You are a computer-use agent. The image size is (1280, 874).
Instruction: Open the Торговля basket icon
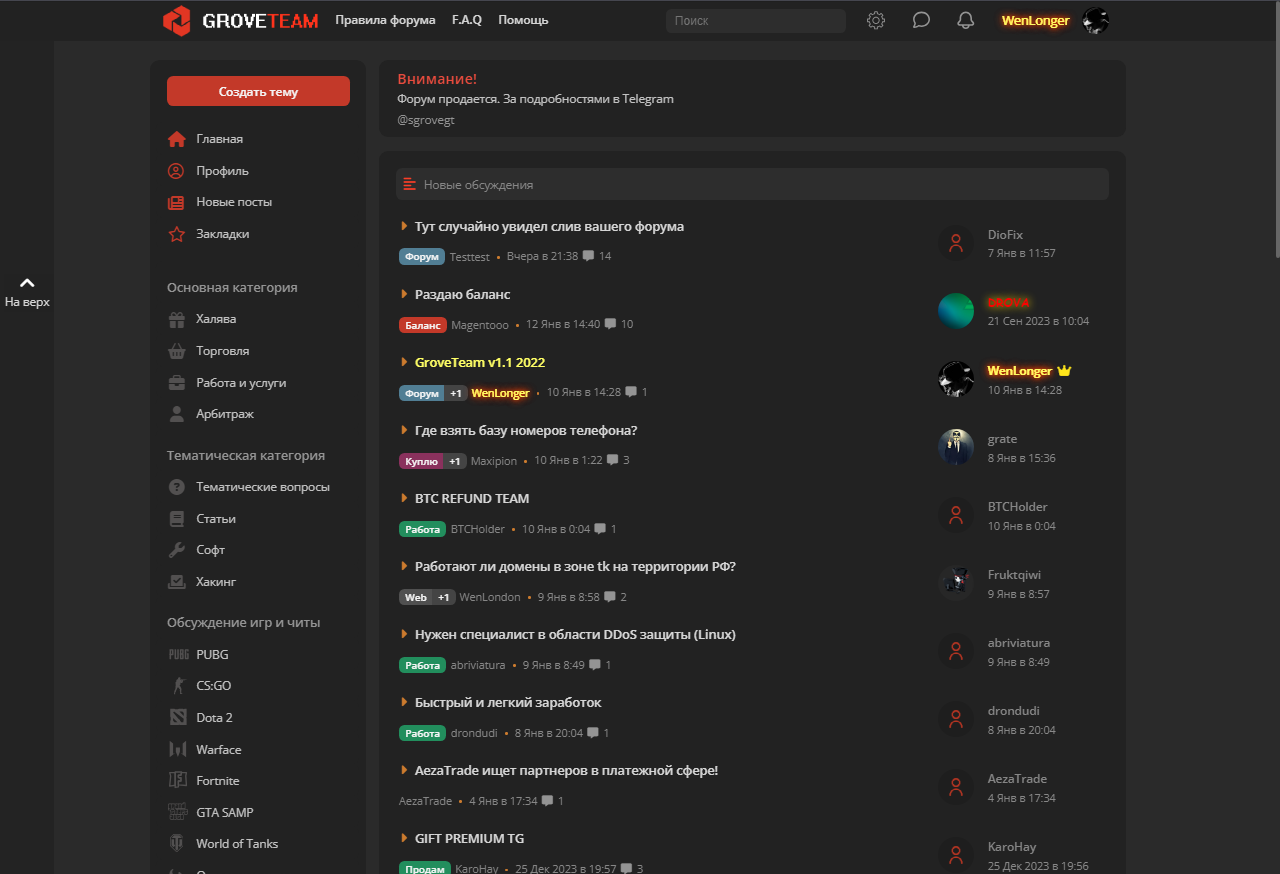click(177, 351)
